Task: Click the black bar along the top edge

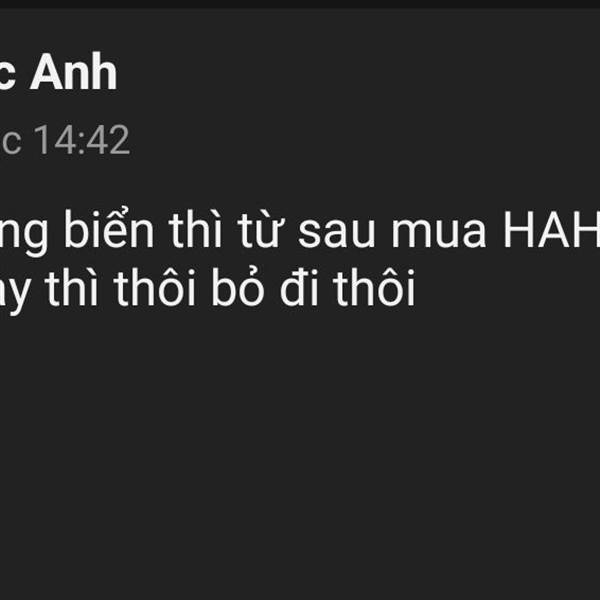Action: click(x=300, y=4)
